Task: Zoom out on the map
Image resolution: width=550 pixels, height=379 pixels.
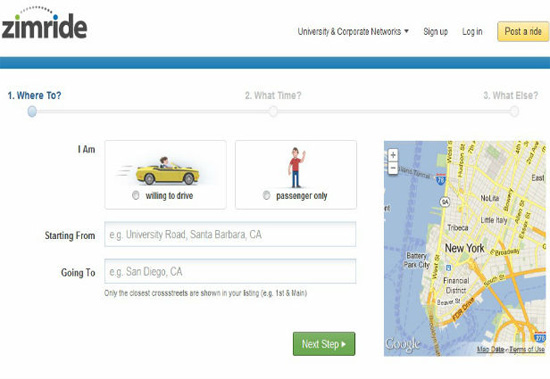Action: (x=393, y=168)
